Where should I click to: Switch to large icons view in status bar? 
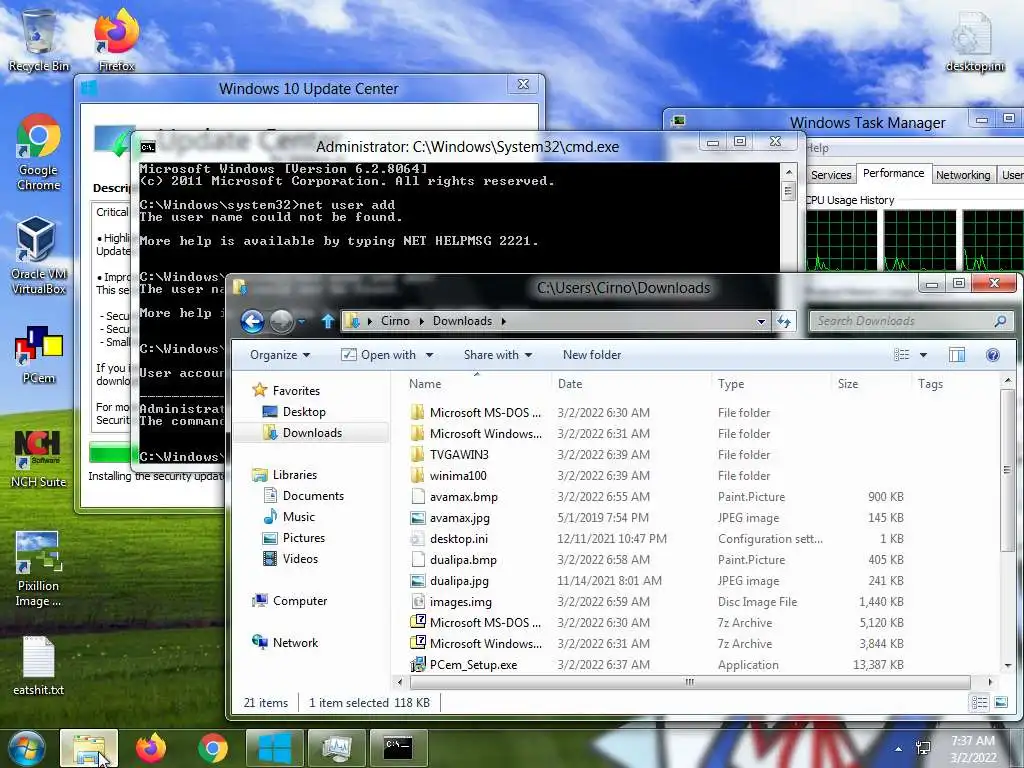(x=1000, y=703)
